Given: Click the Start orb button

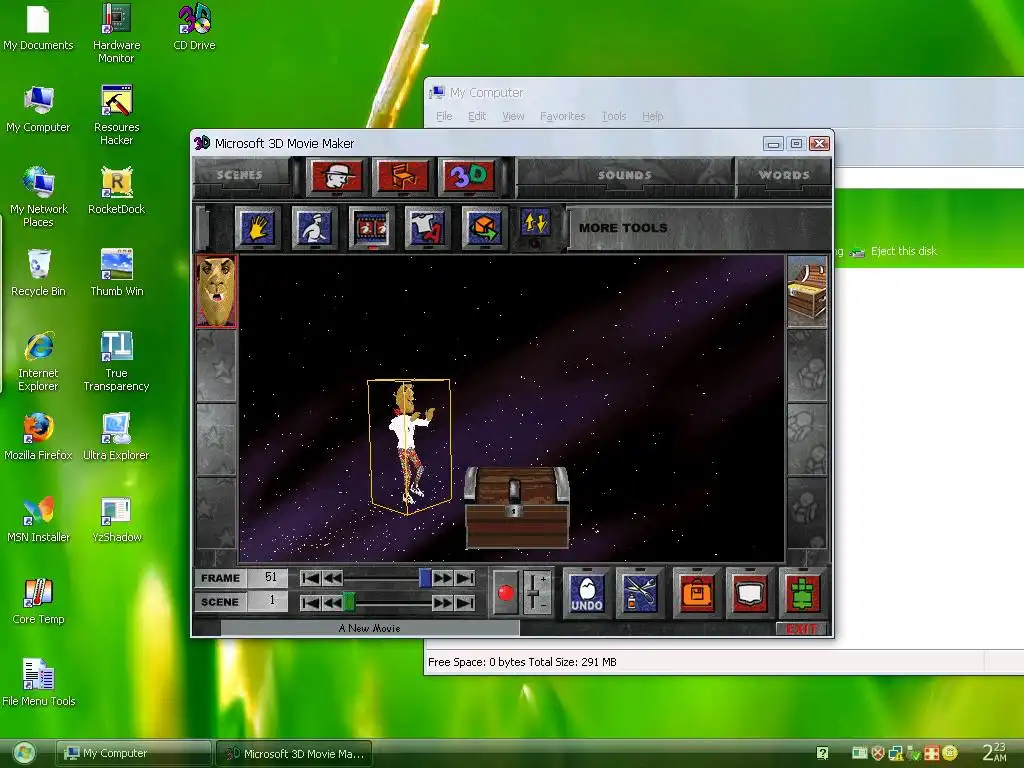Looking at the screenshot, I should point(24,754).
